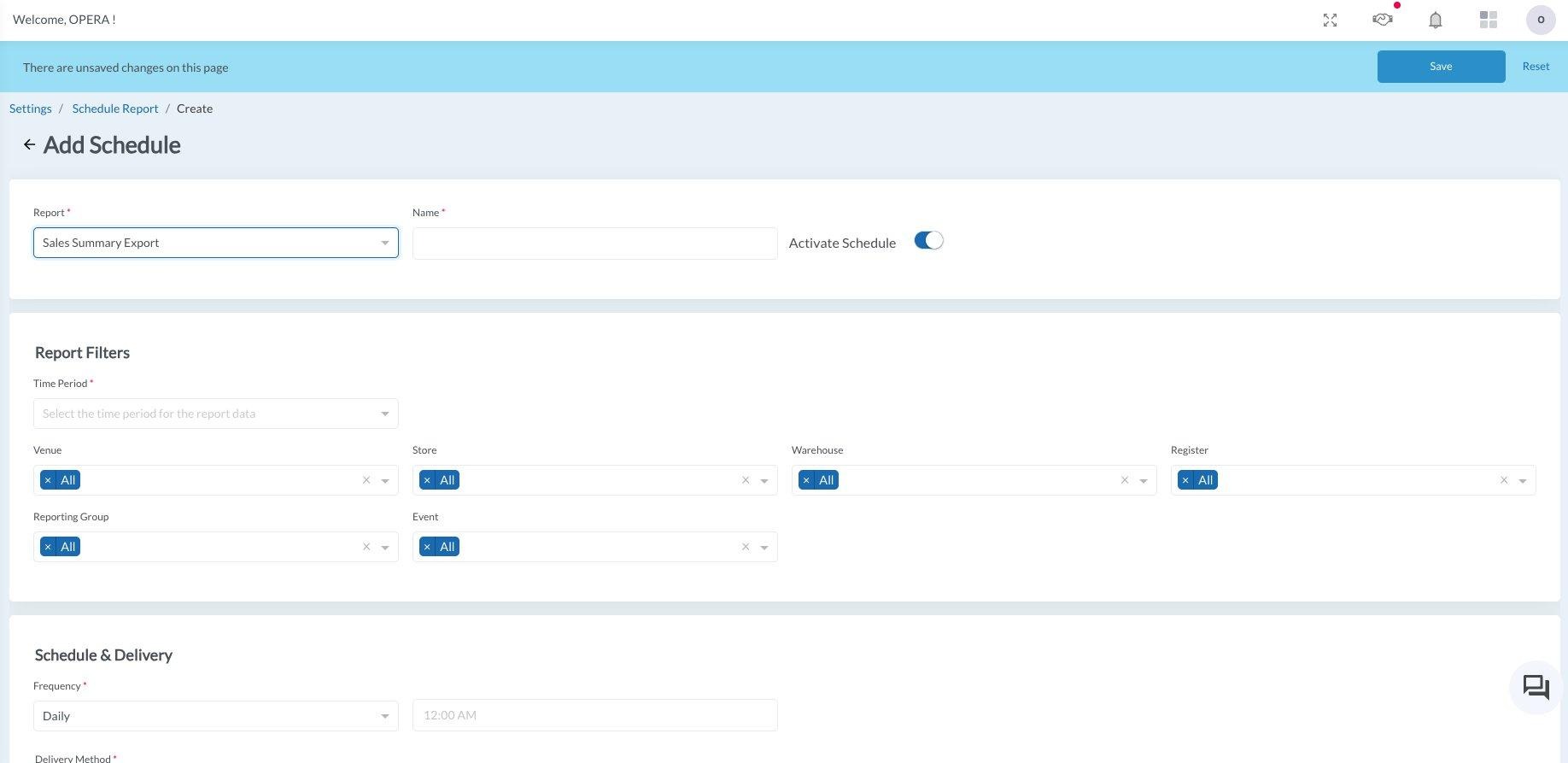This screenshot has width=1568, height=763.
Task: Open the chat support widget
Action: pos(1536,687)
